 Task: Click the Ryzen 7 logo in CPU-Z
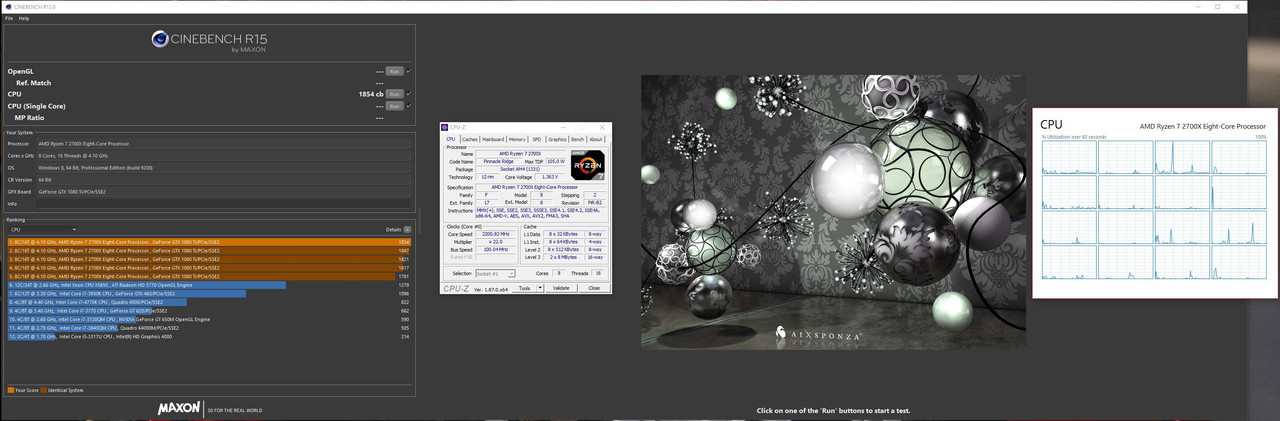[588, 165]
